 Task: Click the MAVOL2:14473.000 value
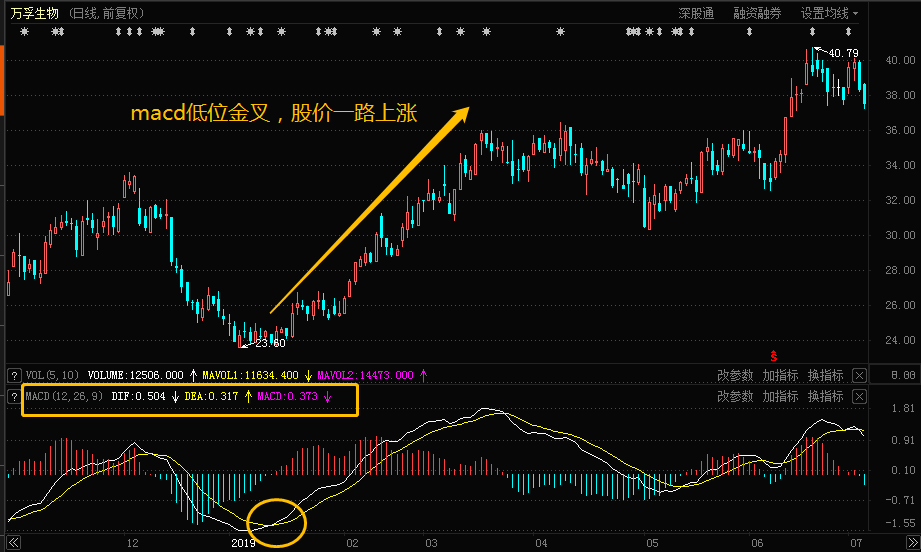click(365, 375)
